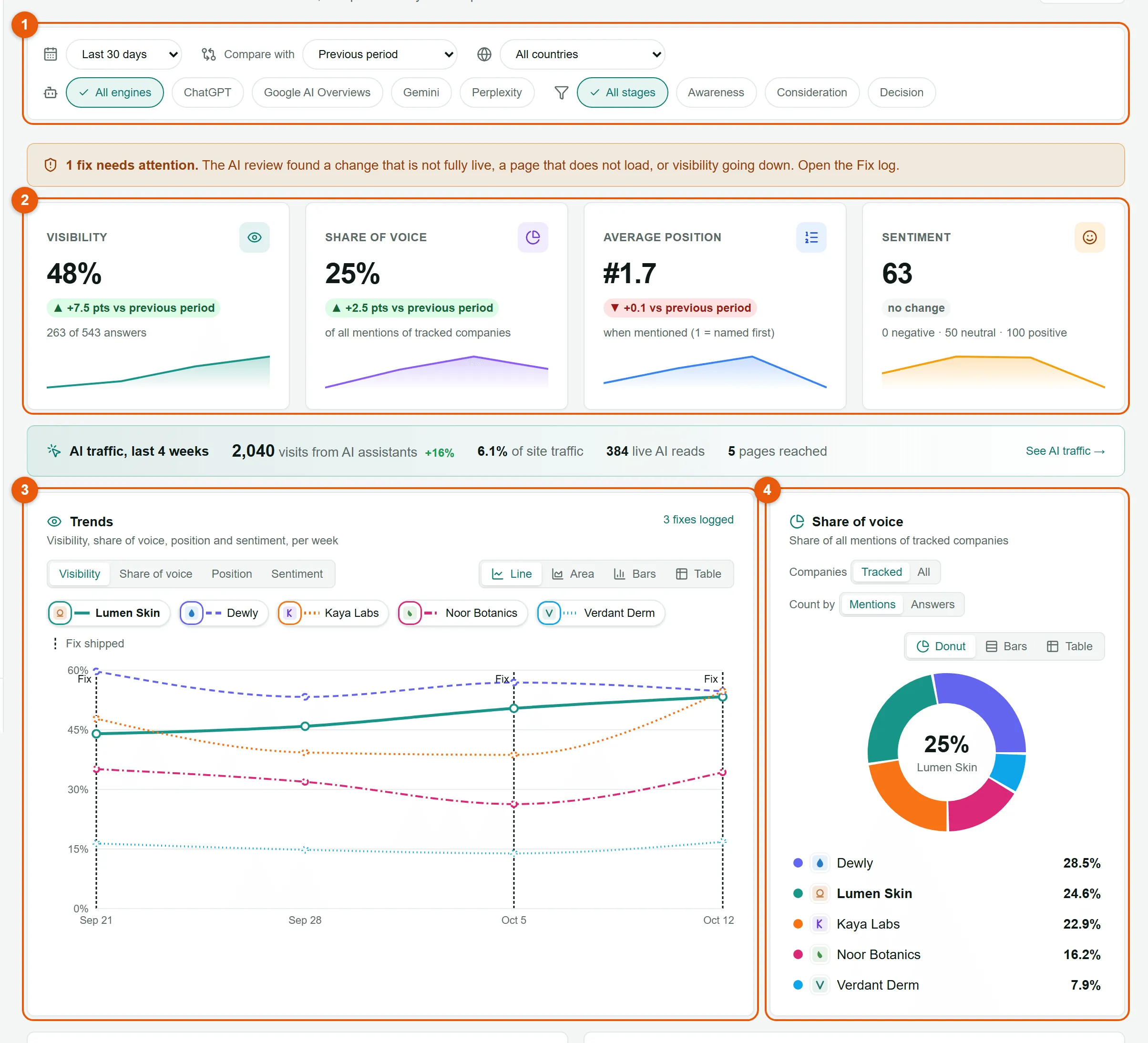Open the 3 fixes logged link
This screenshot has height=1043, width=1148.
tap(698, 519)
